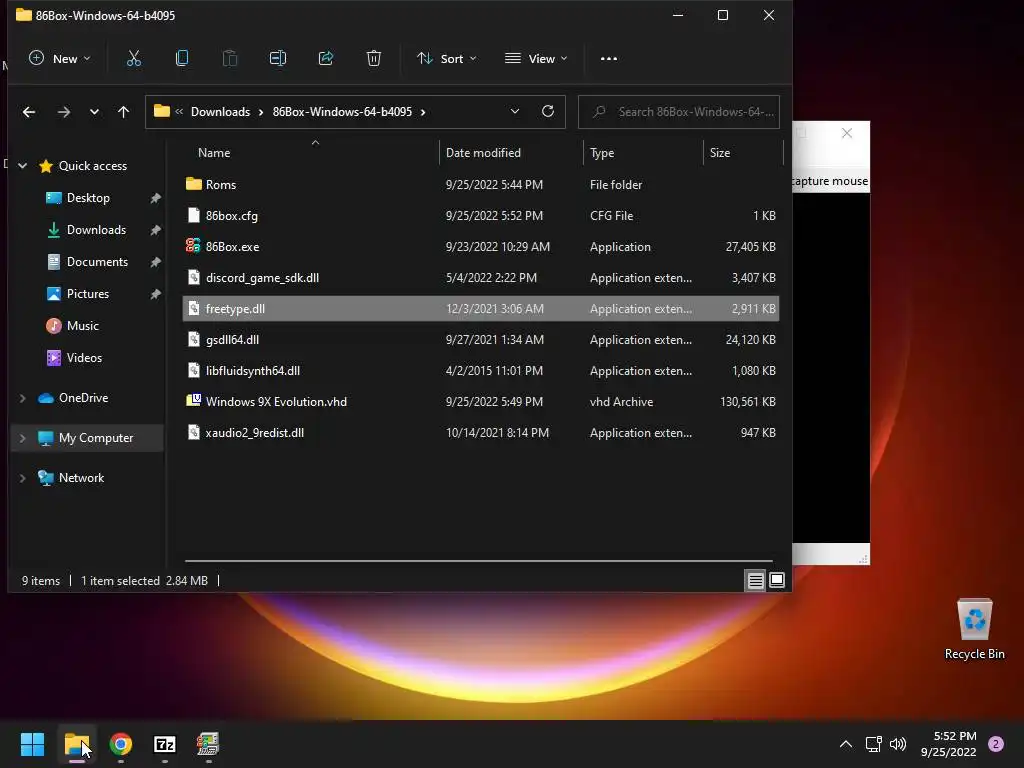
Task: Click the network tray icon
Action: (873, 744)
